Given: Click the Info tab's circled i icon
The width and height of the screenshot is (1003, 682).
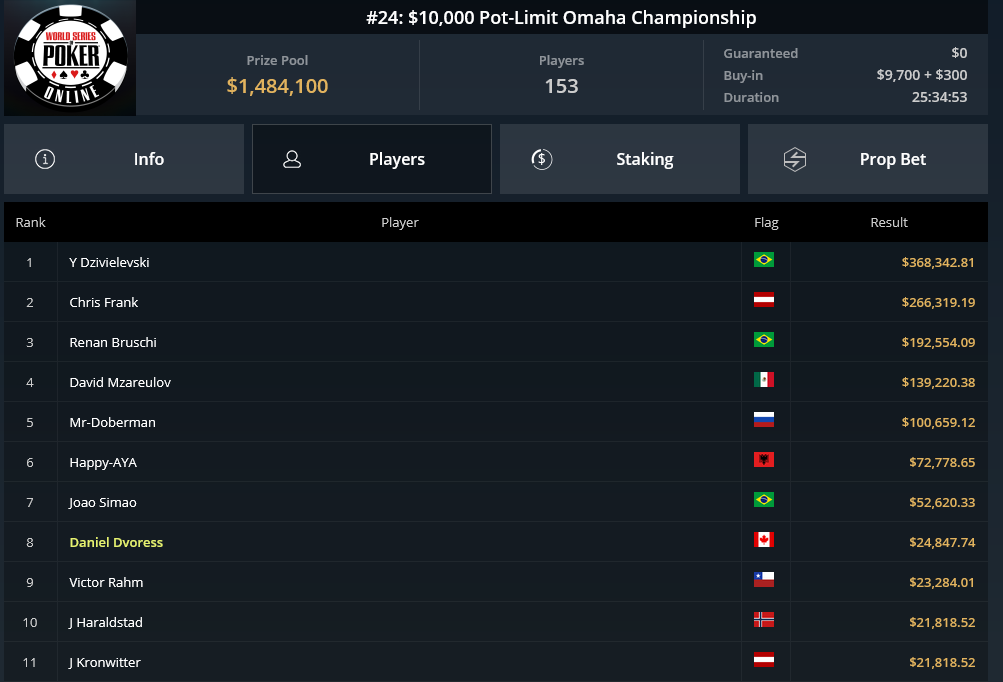Looking at the screenshot, I should click(x=45, y=159).
